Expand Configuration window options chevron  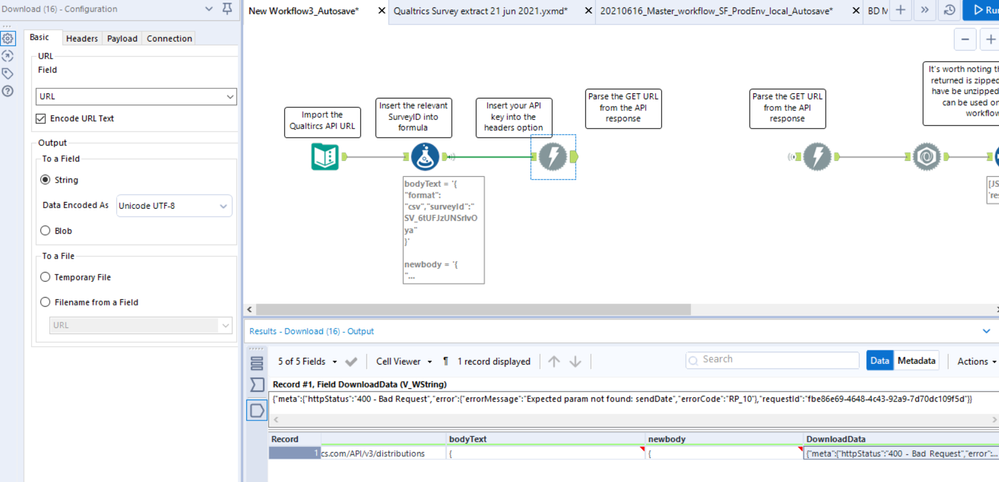tap(210, 9)
